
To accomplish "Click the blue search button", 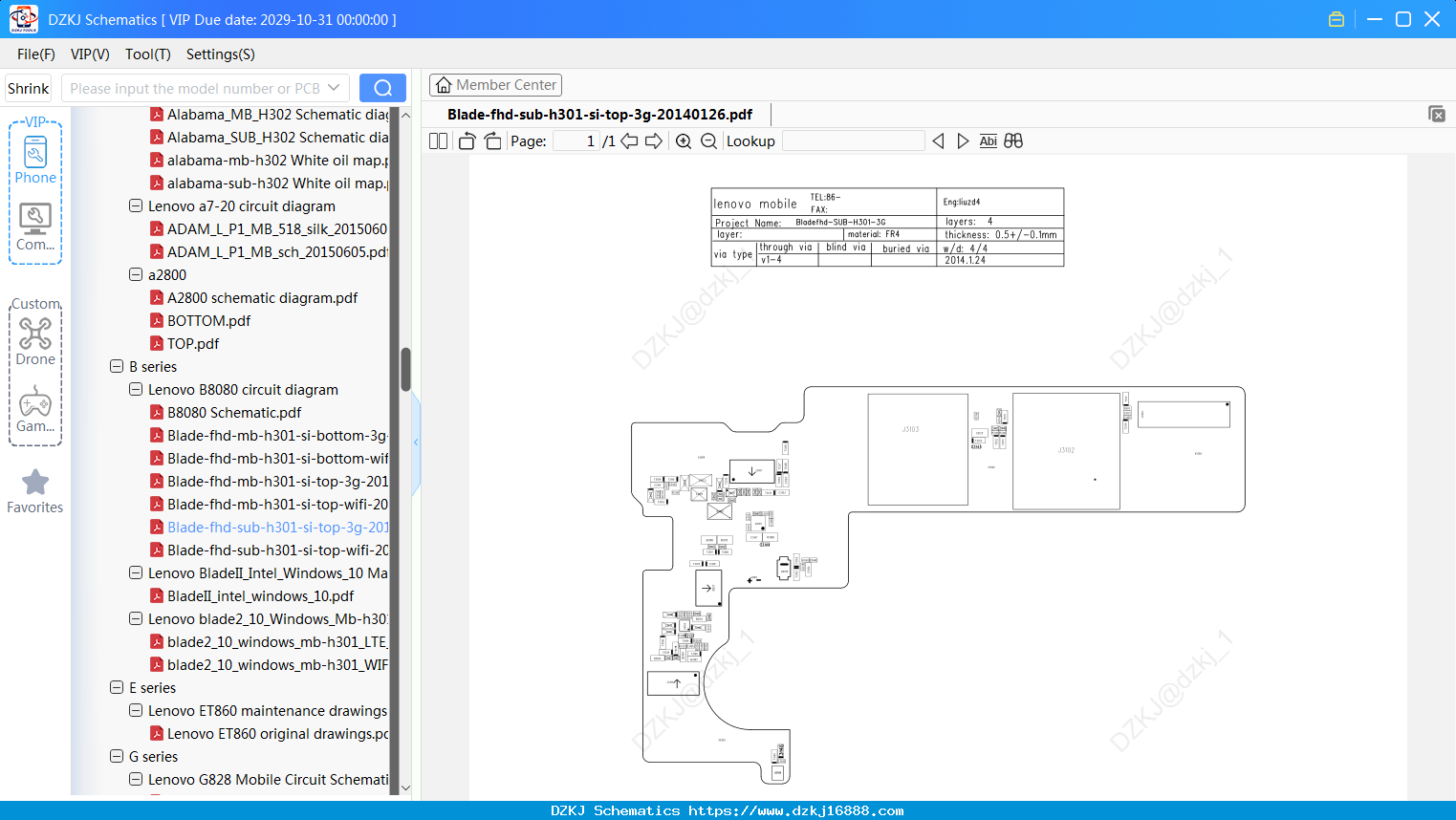I will tap(382, 88).
